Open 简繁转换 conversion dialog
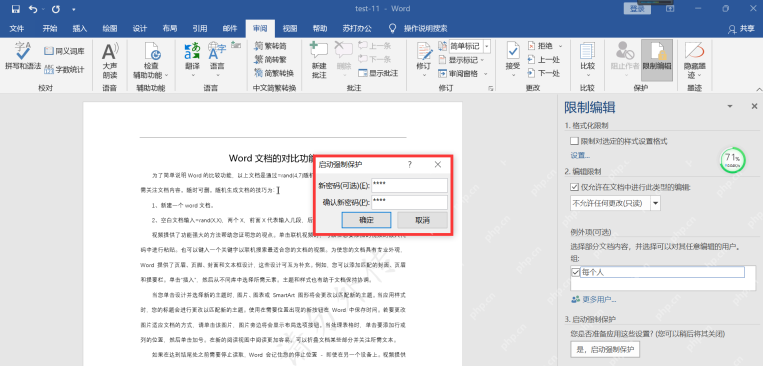Image resolution: width=763 pixels, height=366 pixels. click(274, 73)
